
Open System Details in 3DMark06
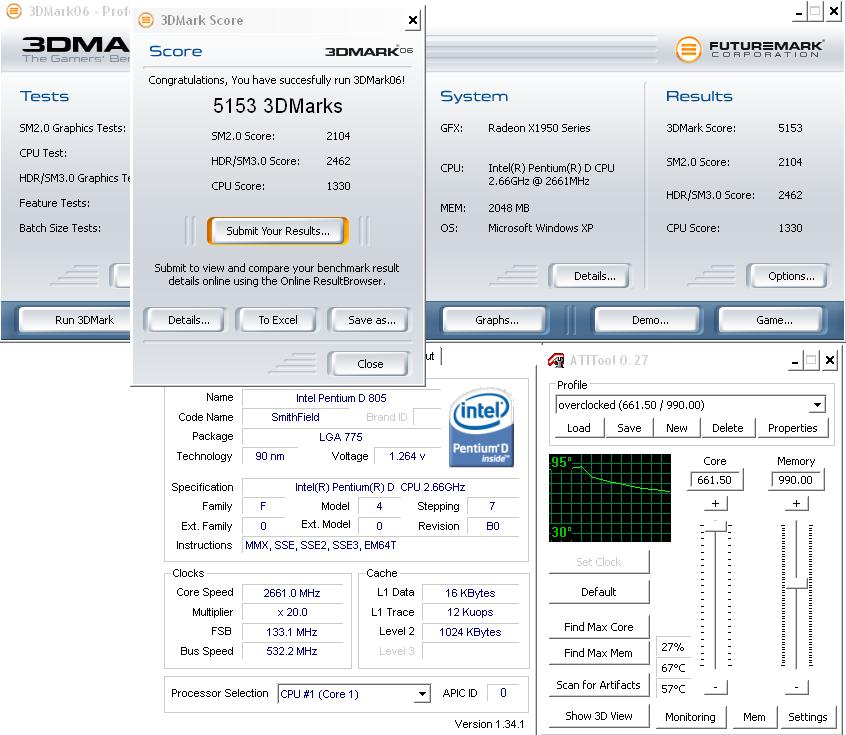594,276
